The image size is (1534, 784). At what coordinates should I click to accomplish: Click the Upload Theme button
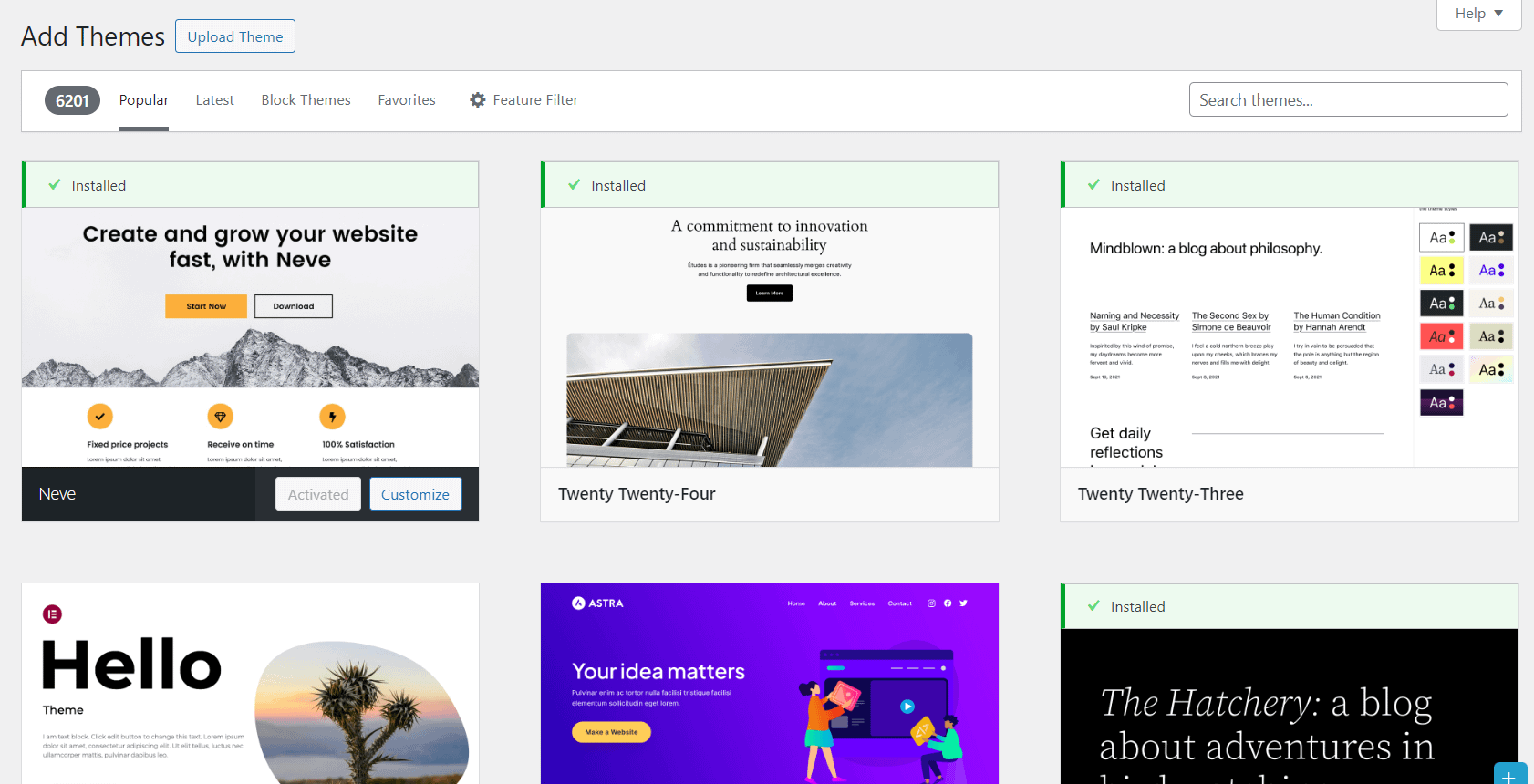(235, 36)
